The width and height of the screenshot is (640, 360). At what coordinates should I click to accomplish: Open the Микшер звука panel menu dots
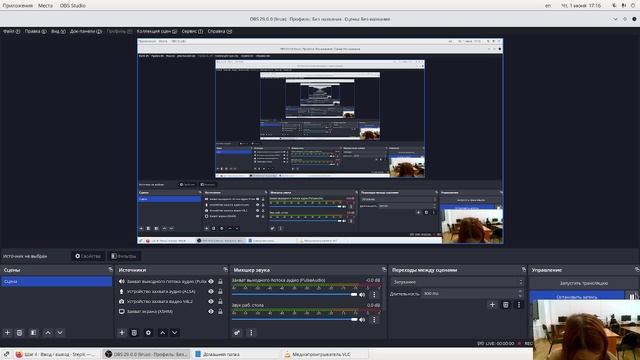pyautogui.click(x=251, y=333)
